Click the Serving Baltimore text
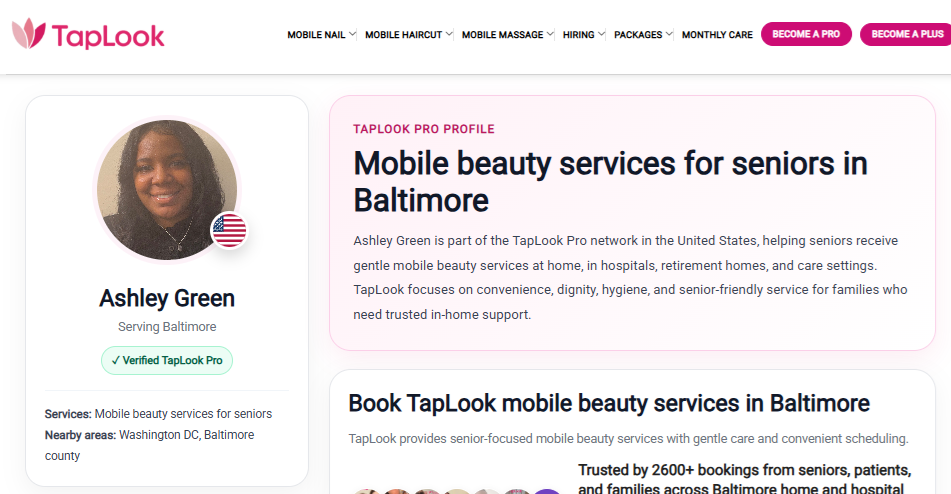 (x=167, y=327)
